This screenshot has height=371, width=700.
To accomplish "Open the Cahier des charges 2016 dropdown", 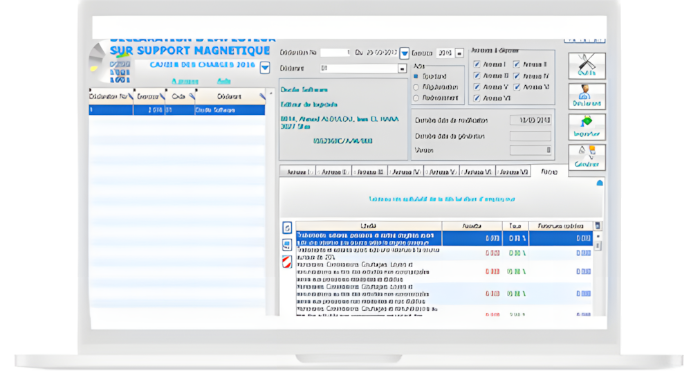I will pyautogui.click(x=265, y=68).
